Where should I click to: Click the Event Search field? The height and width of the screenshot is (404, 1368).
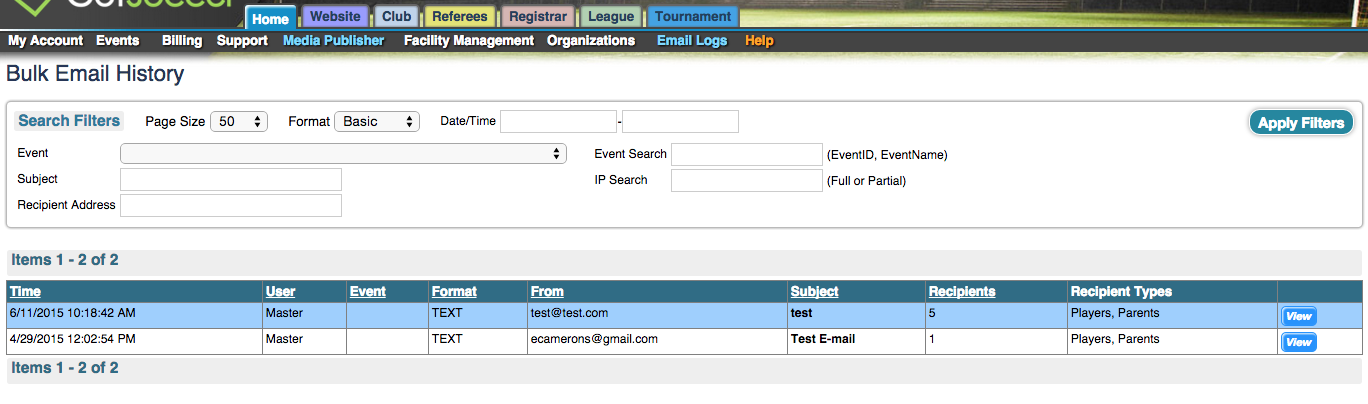(746, 154)
